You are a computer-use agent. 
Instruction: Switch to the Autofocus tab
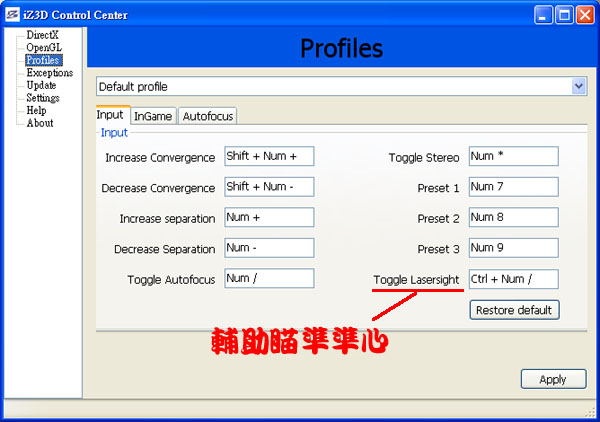click(208, 116)
